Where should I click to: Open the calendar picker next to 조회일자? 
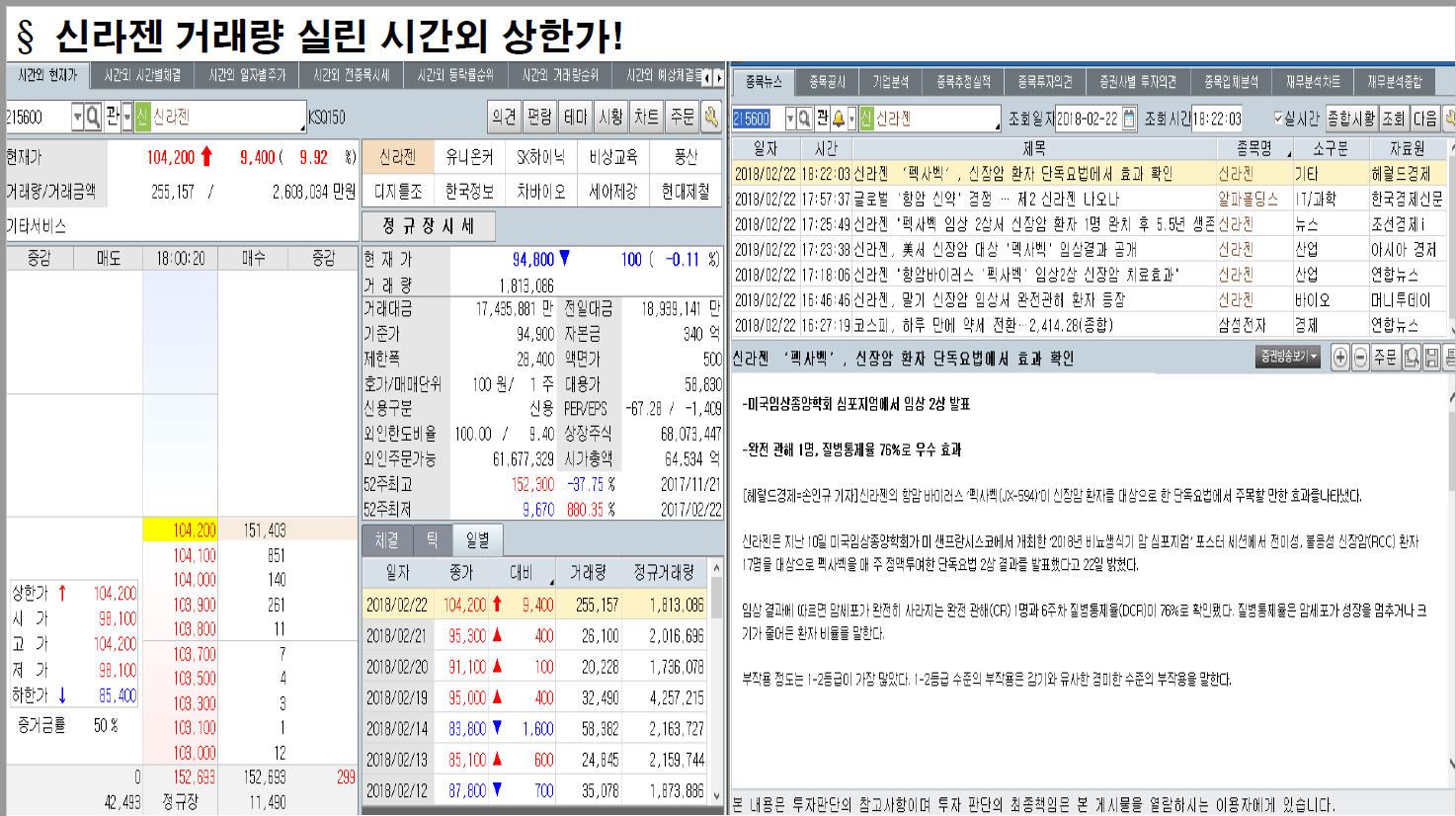(x=1129, y=119)
